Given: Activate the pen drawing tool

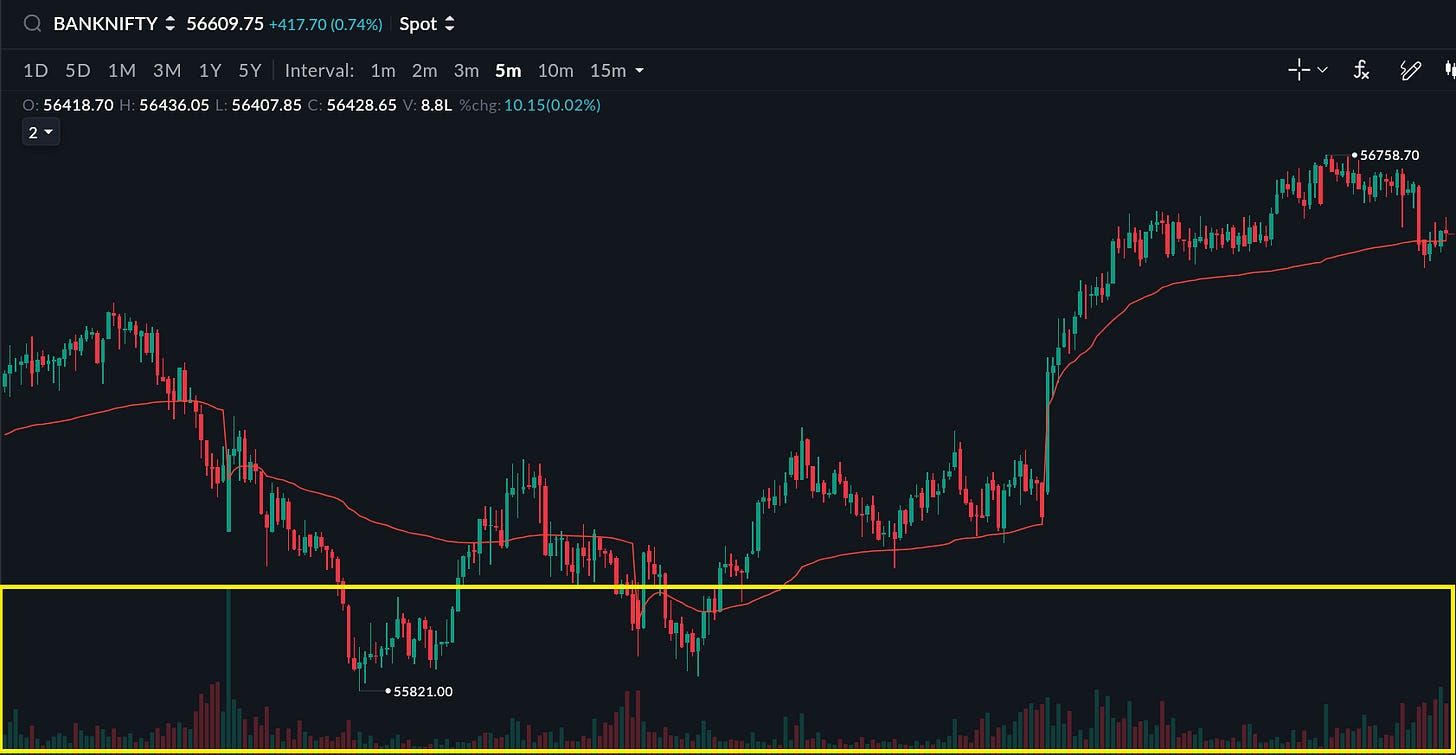Looking at the screenshot, I should click(x=1410, y=70).
